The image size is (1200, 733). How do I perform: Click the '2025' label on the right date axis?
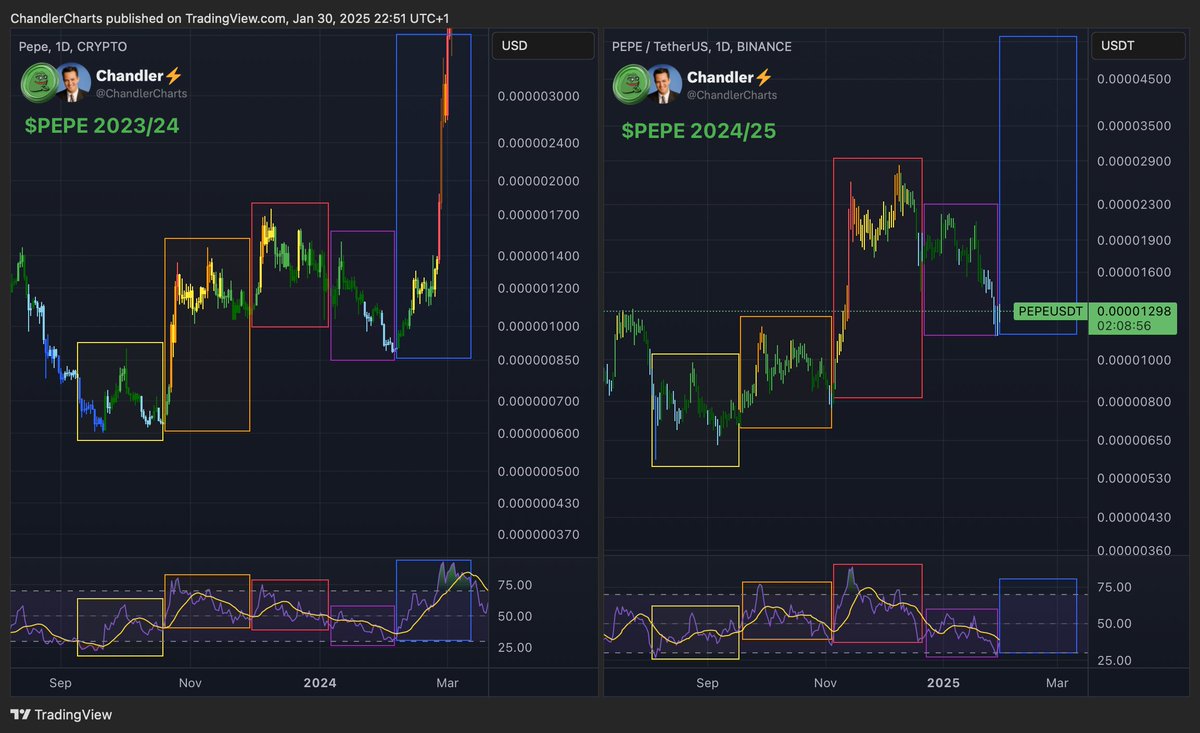coord(942,683)
